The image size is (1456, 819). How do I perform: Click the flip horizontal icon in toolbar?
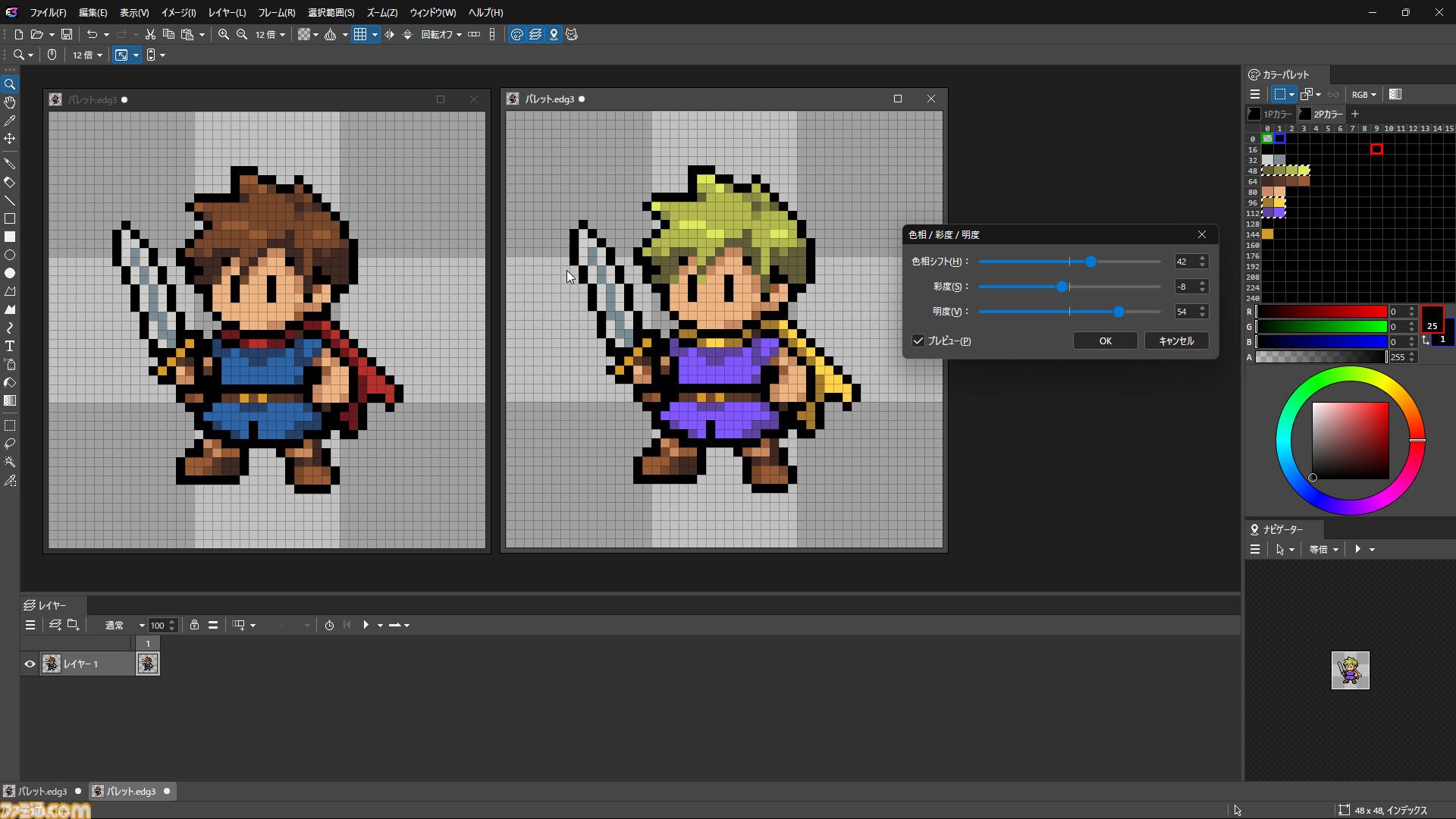pyautogui.click(x=390, y=34)
